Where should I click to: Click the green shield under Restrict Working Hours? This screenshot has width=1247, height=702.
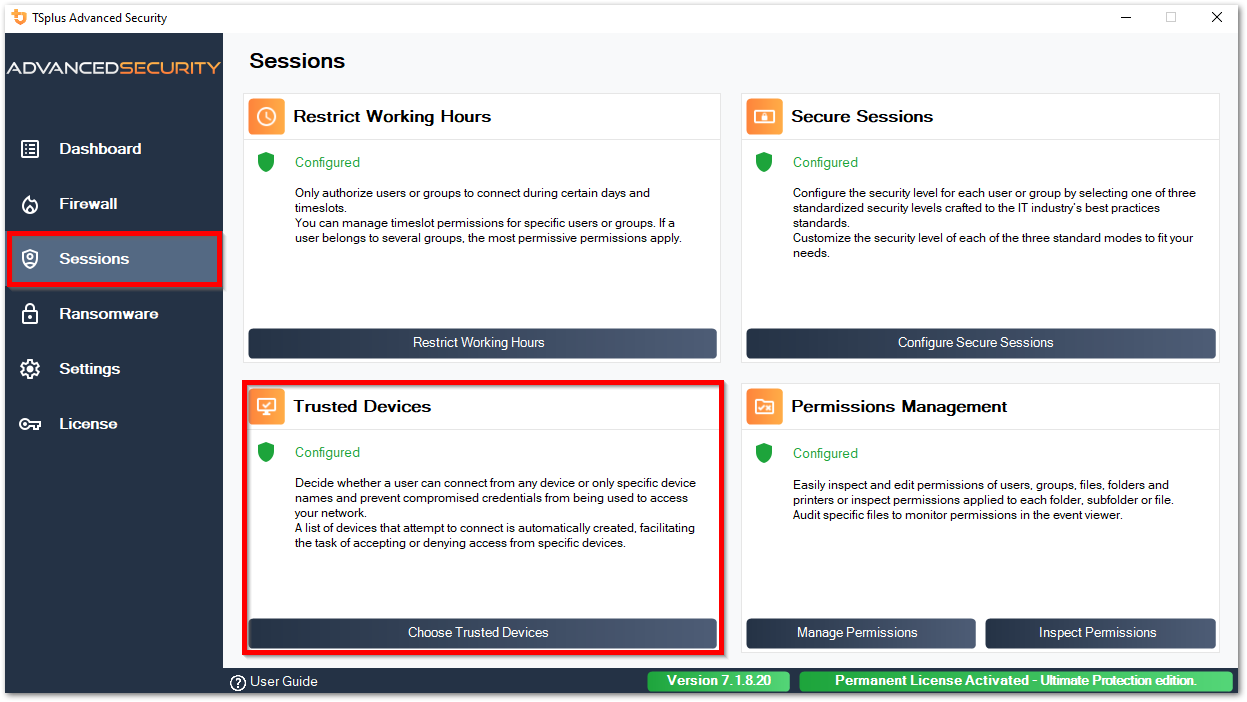(266, 162)
